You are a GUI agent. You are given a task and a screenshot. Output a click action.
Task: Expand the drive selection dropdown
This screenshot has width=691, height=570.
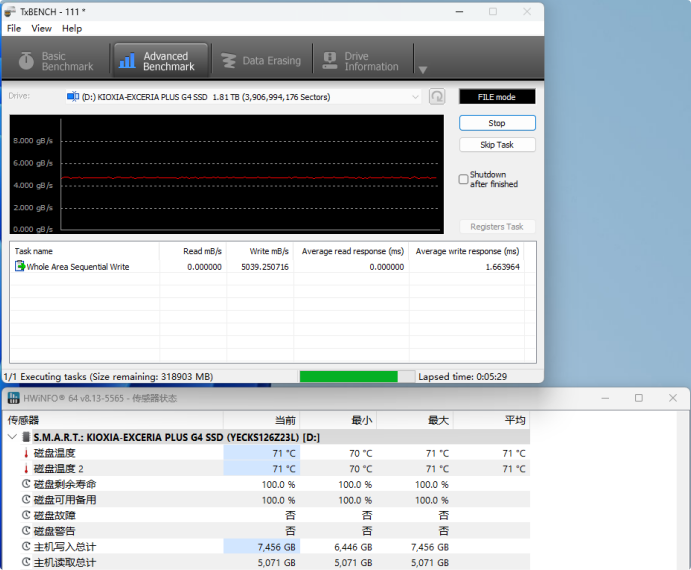(415, 97)
